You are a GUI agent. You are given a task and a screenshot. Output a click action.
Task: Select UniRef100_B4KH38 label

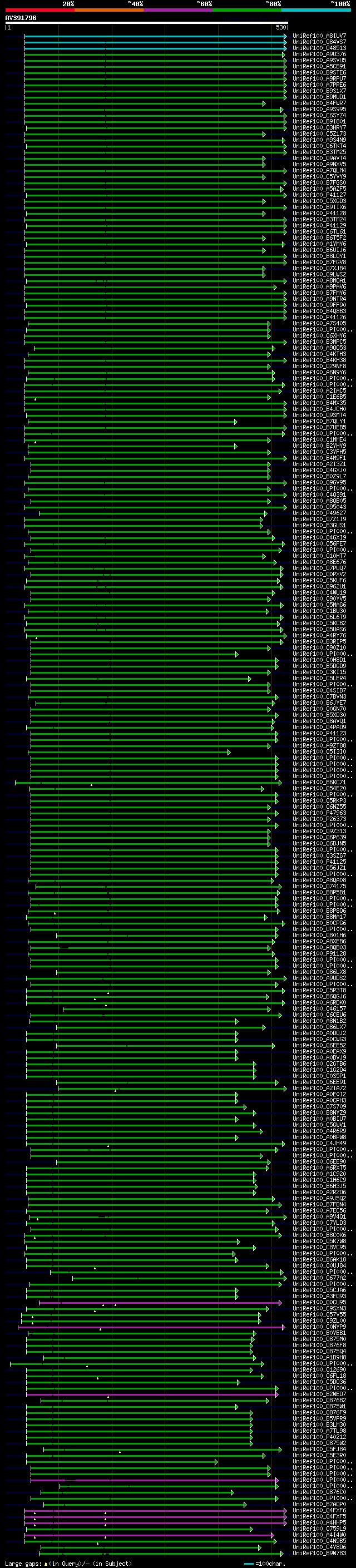319,360
